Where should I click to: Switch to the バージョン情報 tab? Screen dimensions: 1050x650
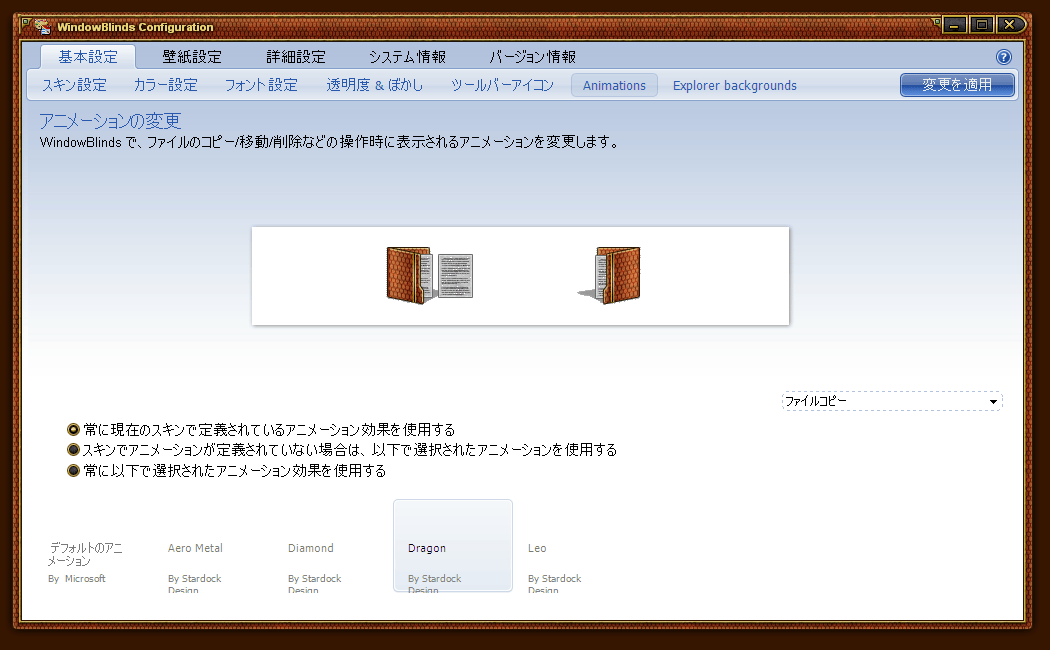(x=532, y=57)
